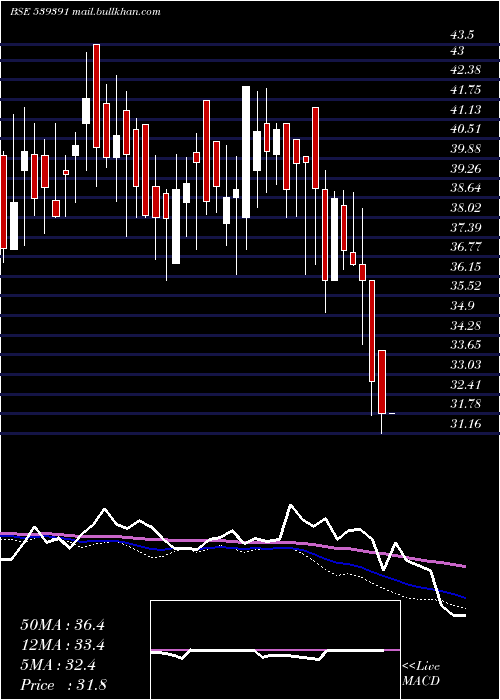Click the 31.16 price axis label
Screen dimensions: 500x700
[x=465, y=423]
